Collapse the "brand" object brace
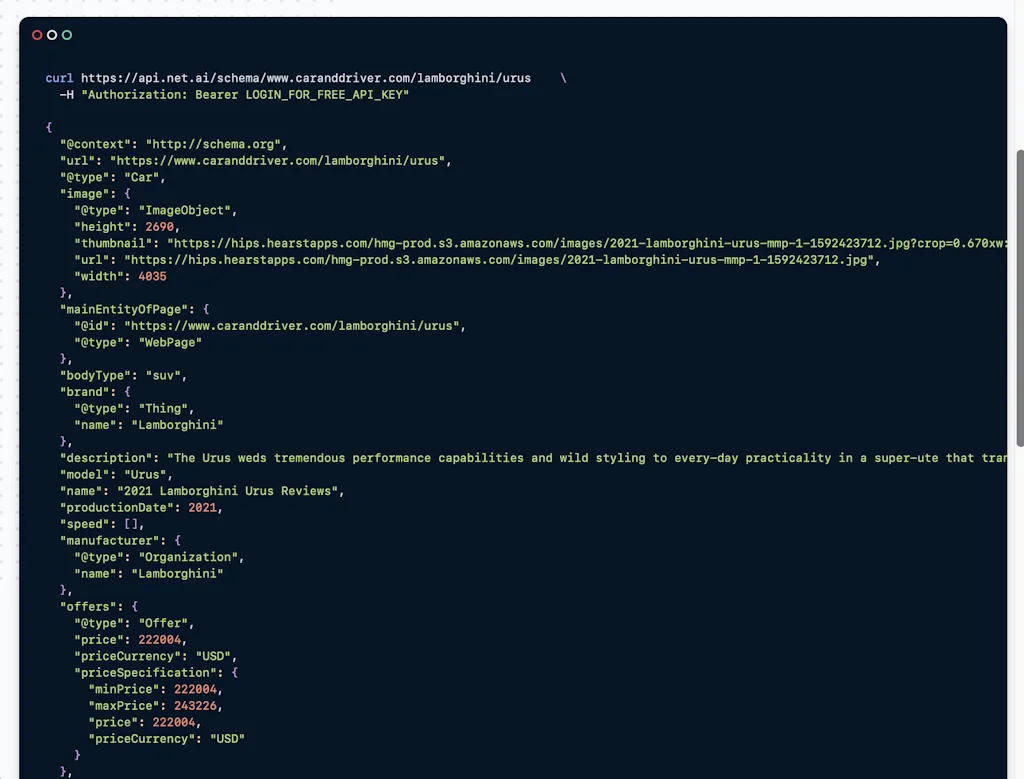Image resolution: width=1024 pixels, height=779 pixels. pos(127,392)
